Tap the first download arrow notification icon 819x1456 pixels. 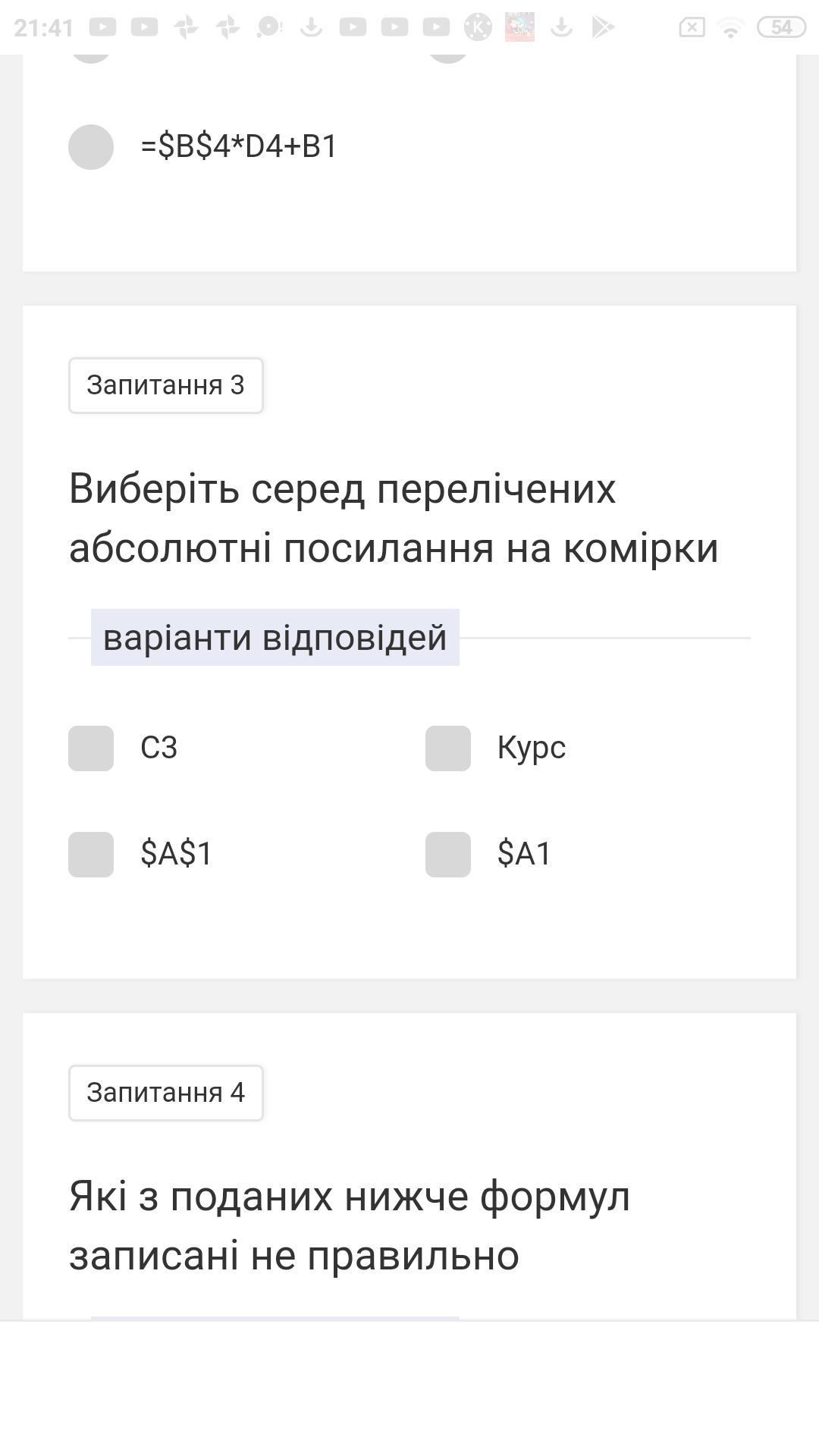tap(311, 27)
